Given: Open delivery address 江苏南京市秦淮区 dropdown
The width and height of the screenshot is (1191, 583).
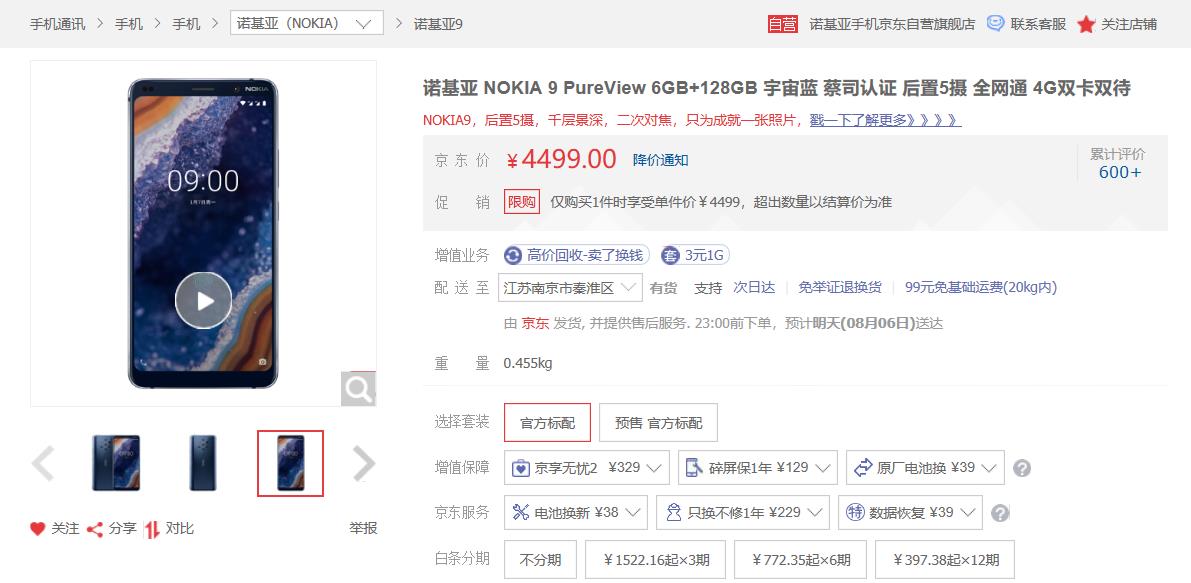Looking at the screenshot, I should (570, 288).
